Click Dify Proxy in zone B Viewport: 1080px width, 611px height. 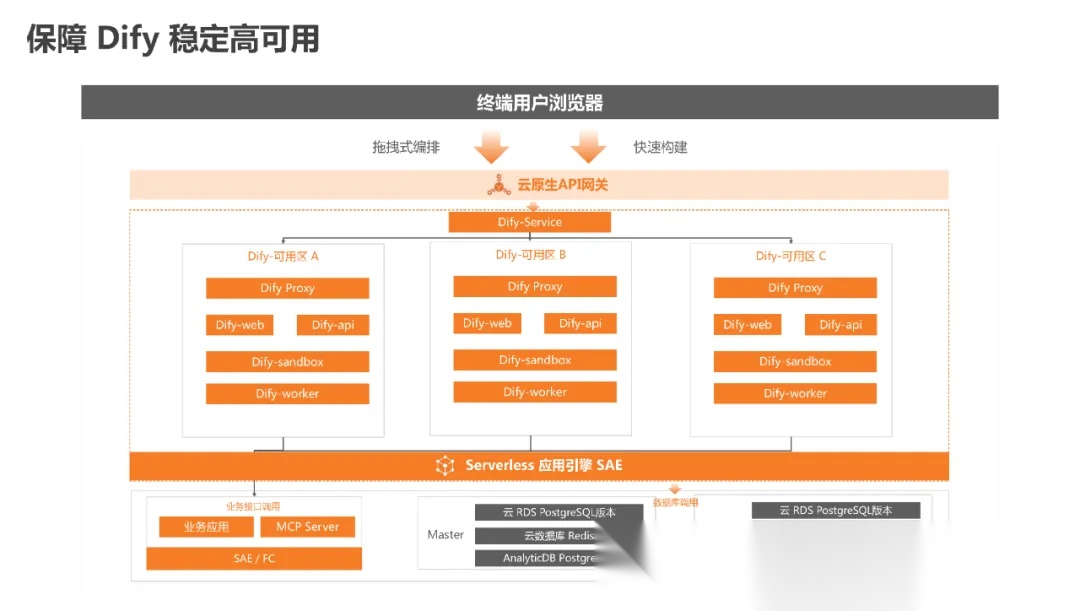click(x=534, y=287)
